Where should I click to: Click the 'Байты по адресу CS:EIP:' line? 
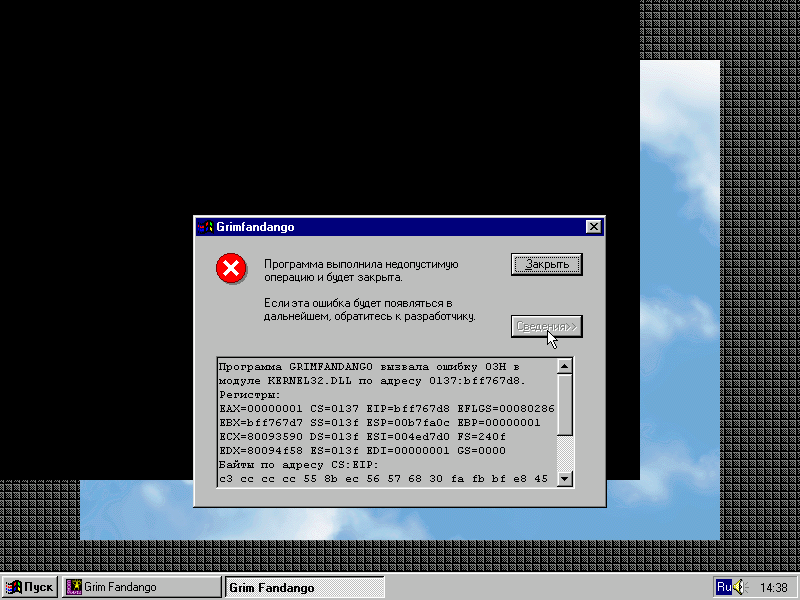298,465
